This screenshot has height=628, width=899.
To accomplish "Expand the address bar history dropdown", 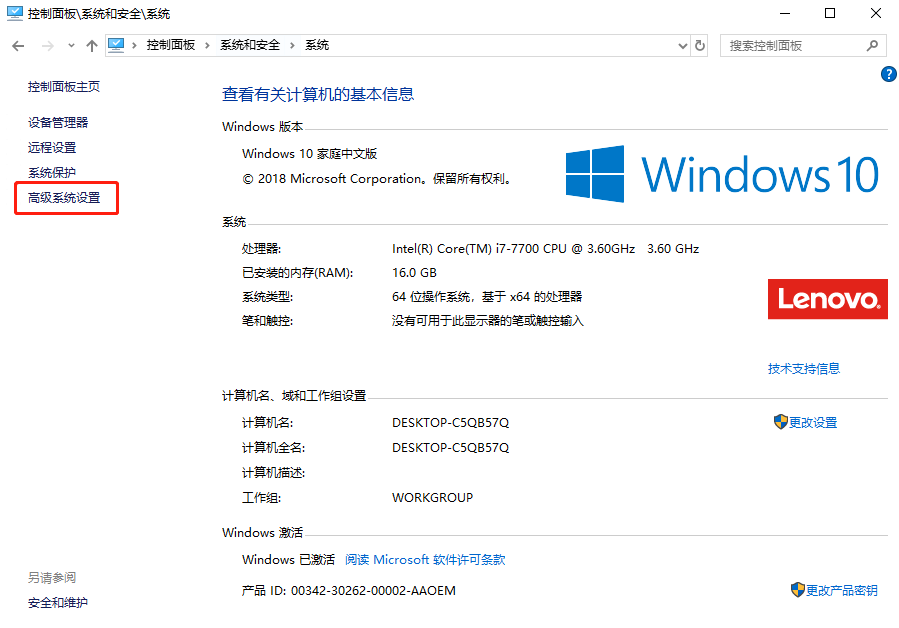I will 683,46.
